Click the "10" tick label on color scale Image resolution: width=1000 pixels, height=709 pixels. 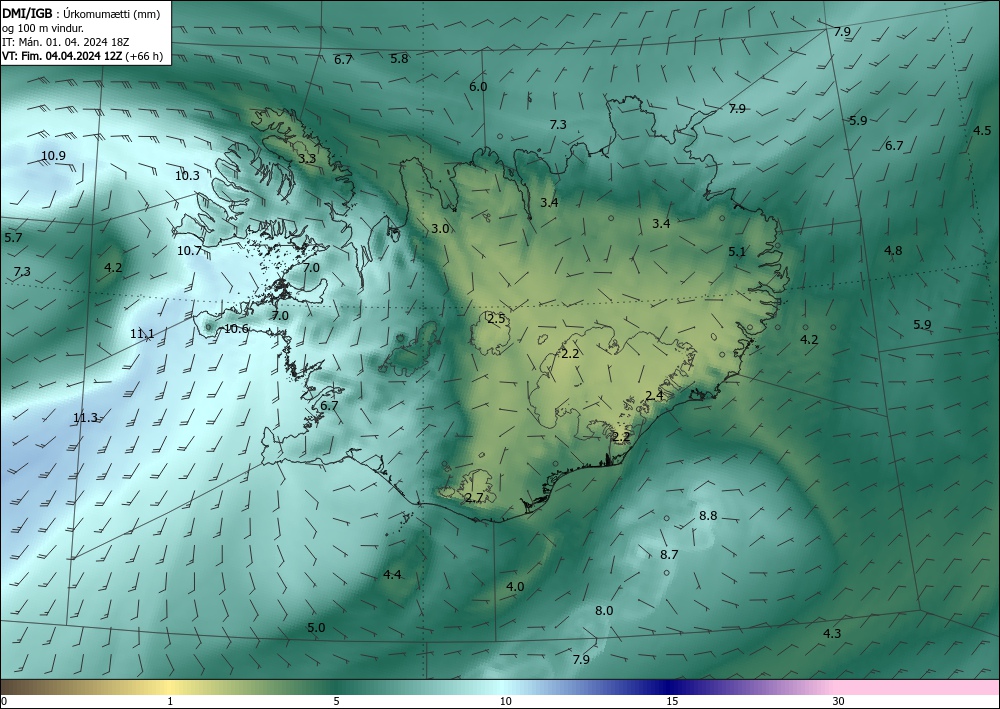click(x=505, y=701)
